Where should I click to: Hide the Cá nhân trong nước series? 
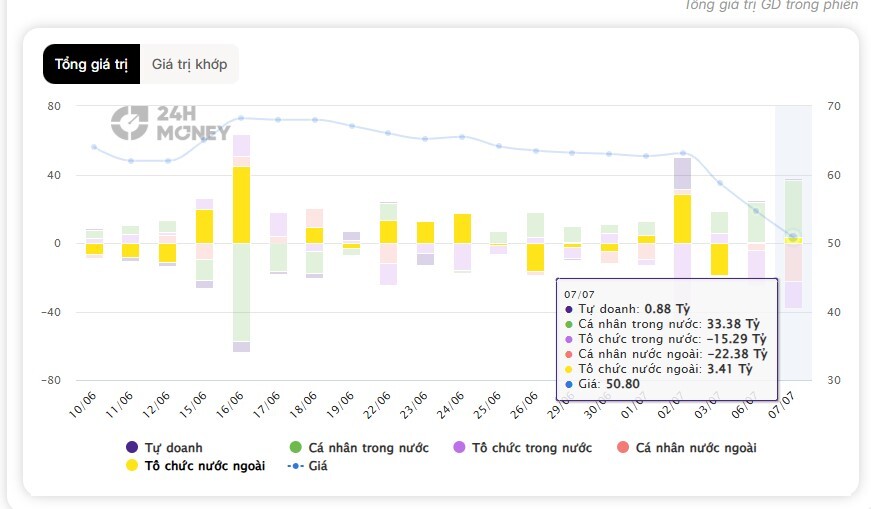pyautogui.click(x=359, y=448)
